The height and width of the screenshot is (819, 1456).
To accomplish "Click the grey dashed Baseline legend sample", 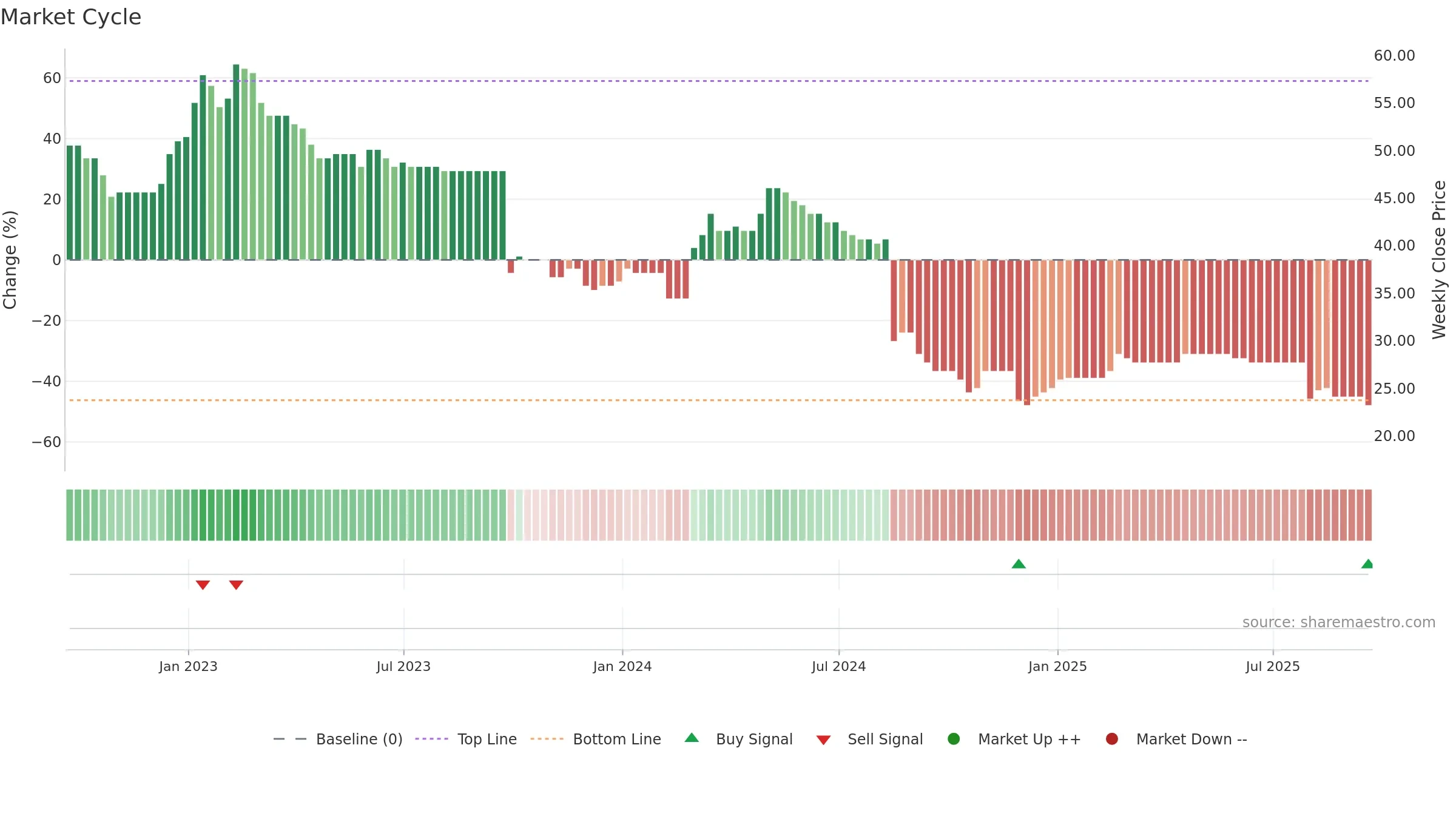I will point(290,739).
